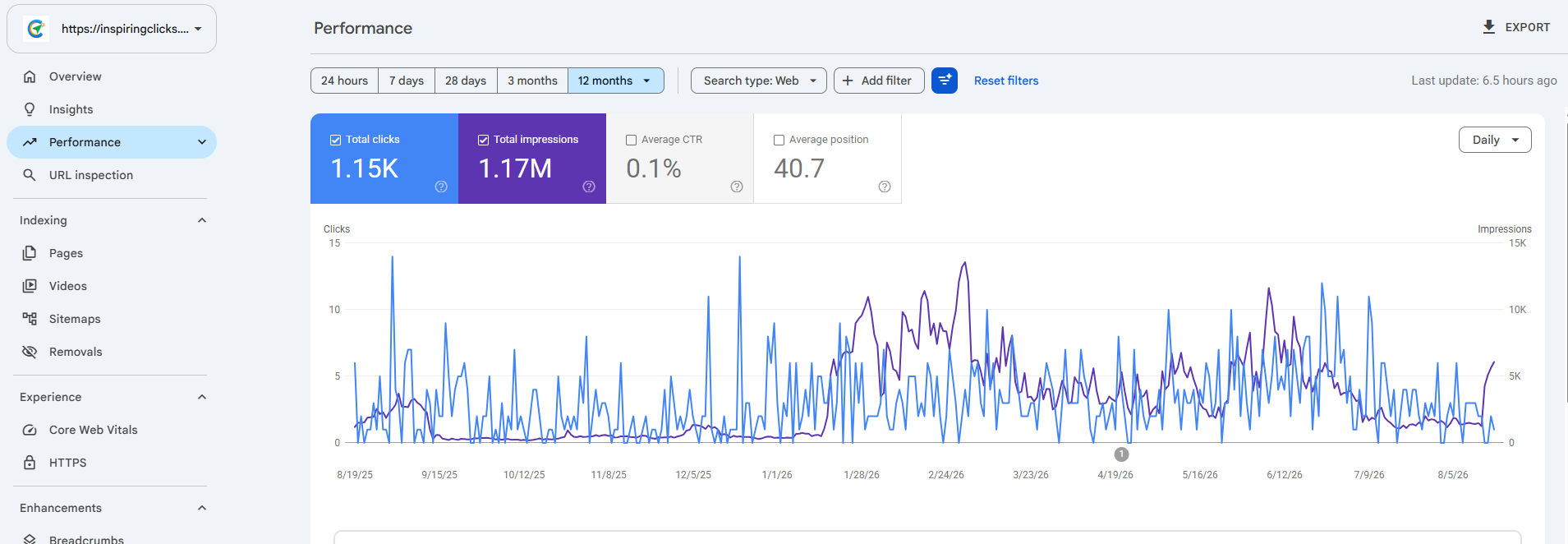Collapse the Experience section
Screen dimensions: 1568x544
point(202,397)
